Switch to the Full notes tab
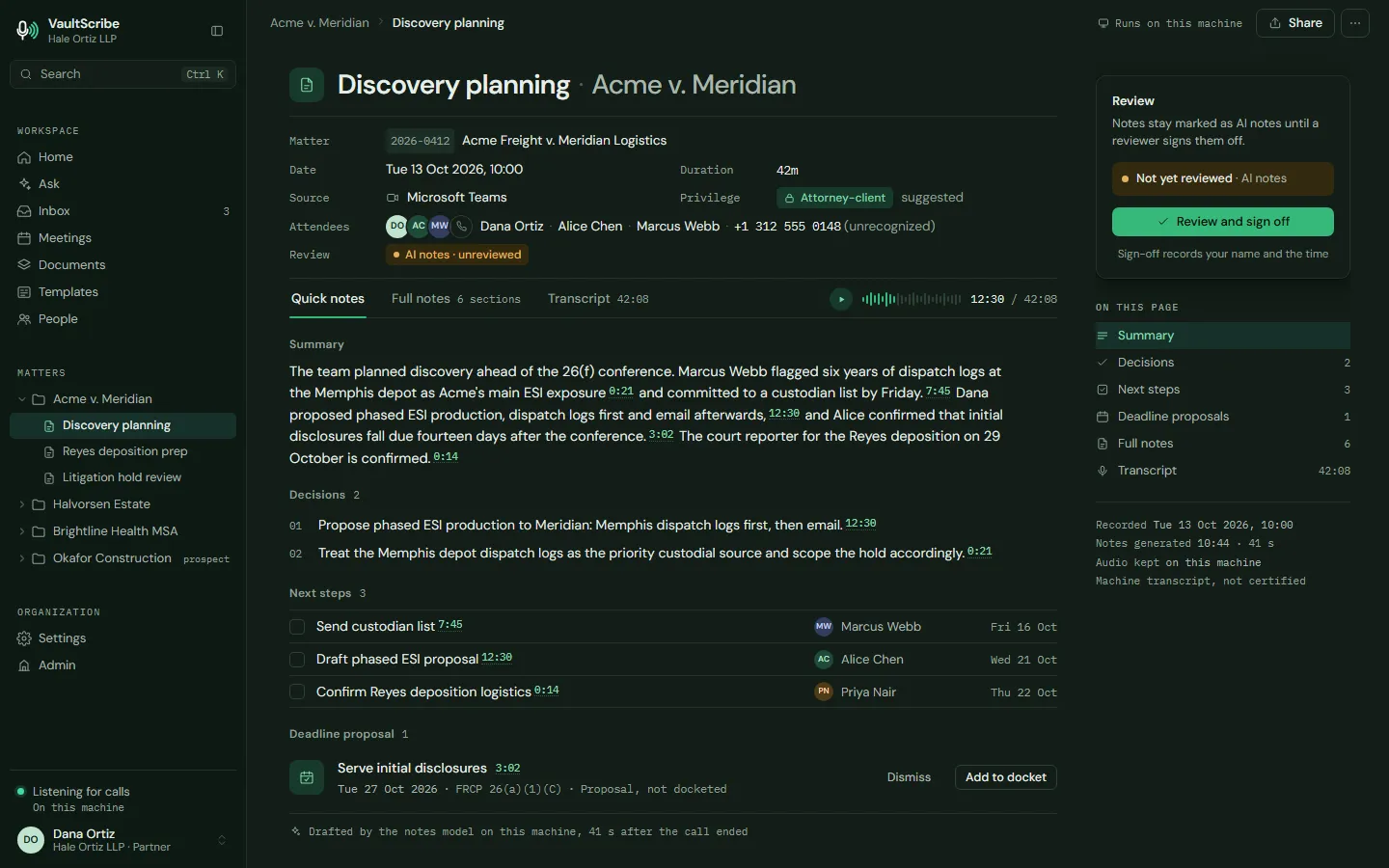Viewport: 1389px width, 868px height. (x=456, y=299)
